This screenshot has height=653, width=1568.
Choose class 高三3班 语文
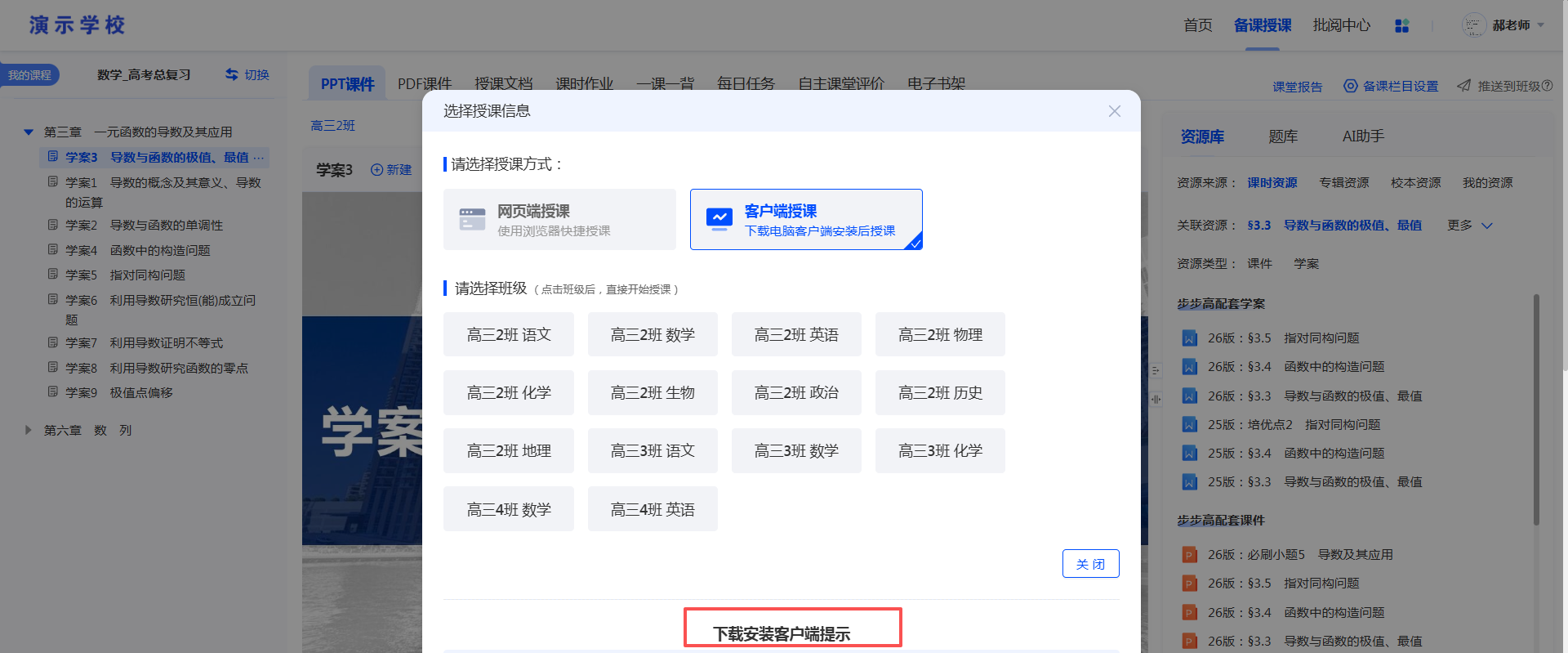[x=653, y=450]
